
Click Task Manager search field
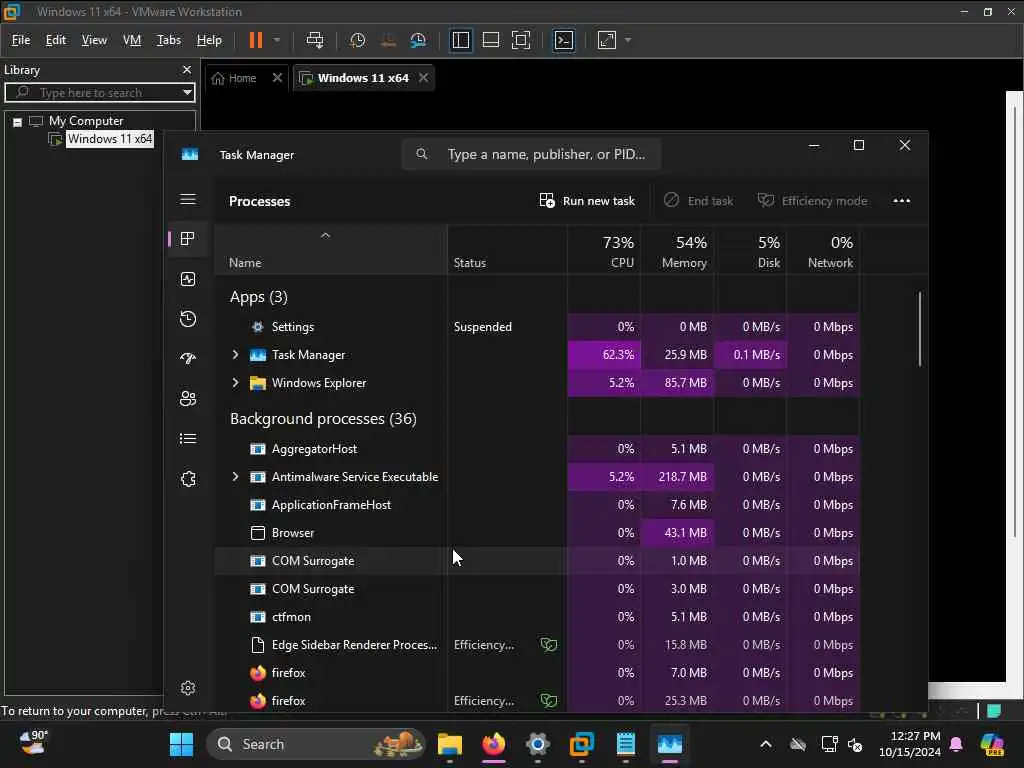click(531, 155)
